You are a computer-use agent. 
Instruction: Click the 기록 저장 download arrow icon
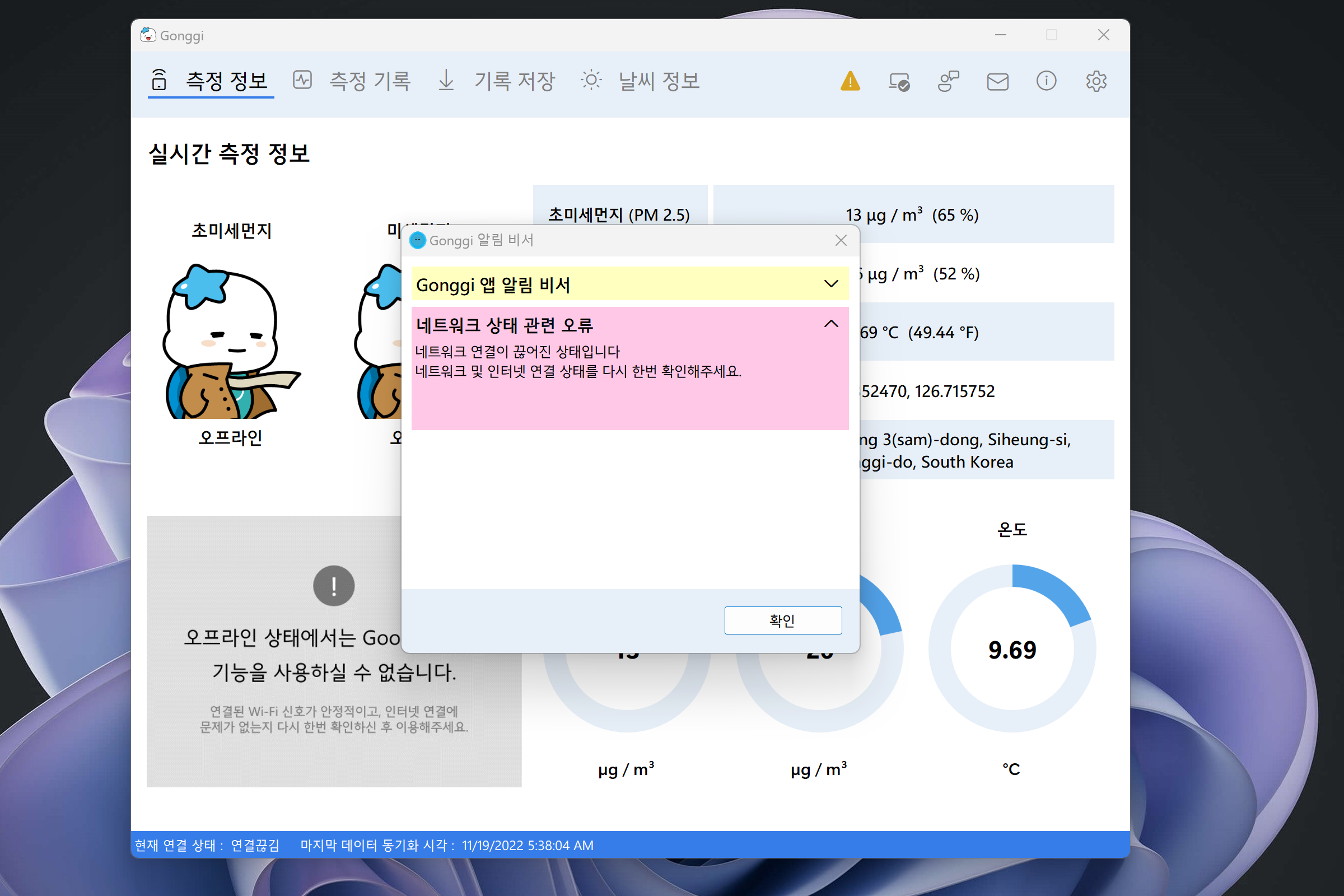(x=446, y=80)
